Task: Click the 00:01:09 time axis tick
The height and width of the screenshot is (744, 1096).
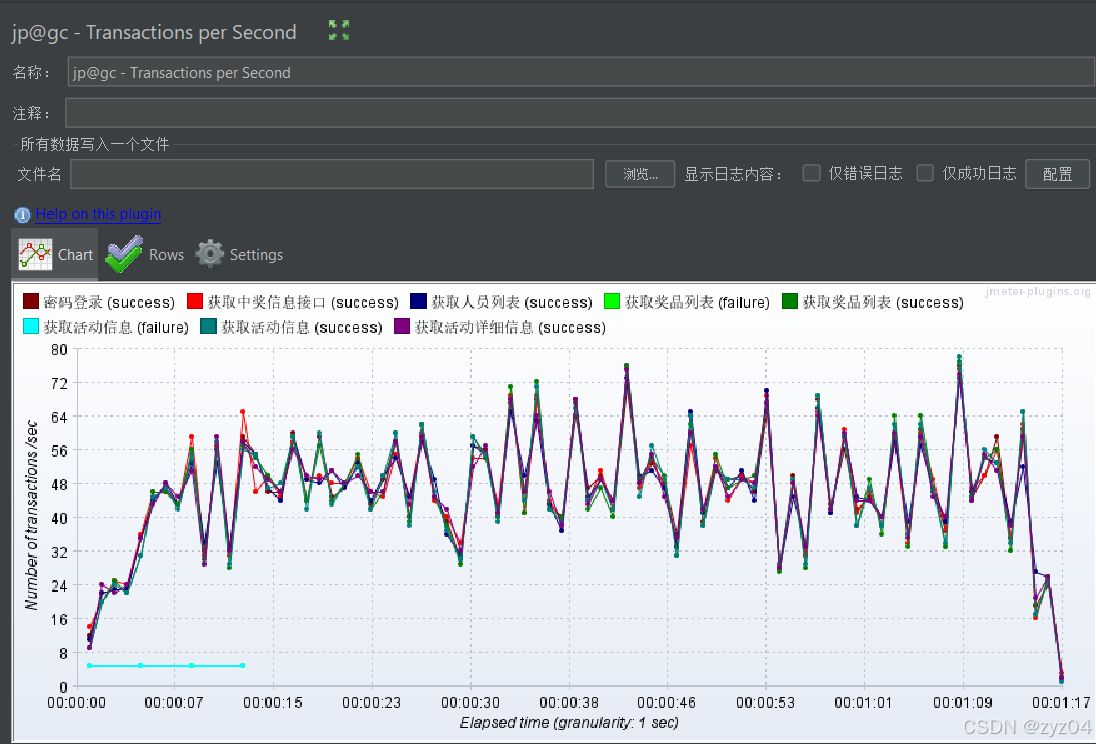Action: pos(963,702)
